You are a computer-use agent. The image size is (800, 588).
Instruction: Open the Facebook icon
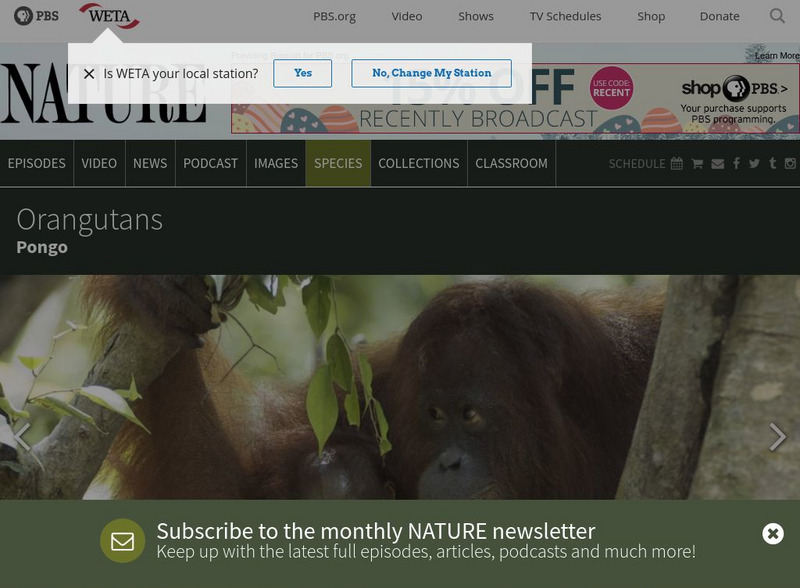736,163
